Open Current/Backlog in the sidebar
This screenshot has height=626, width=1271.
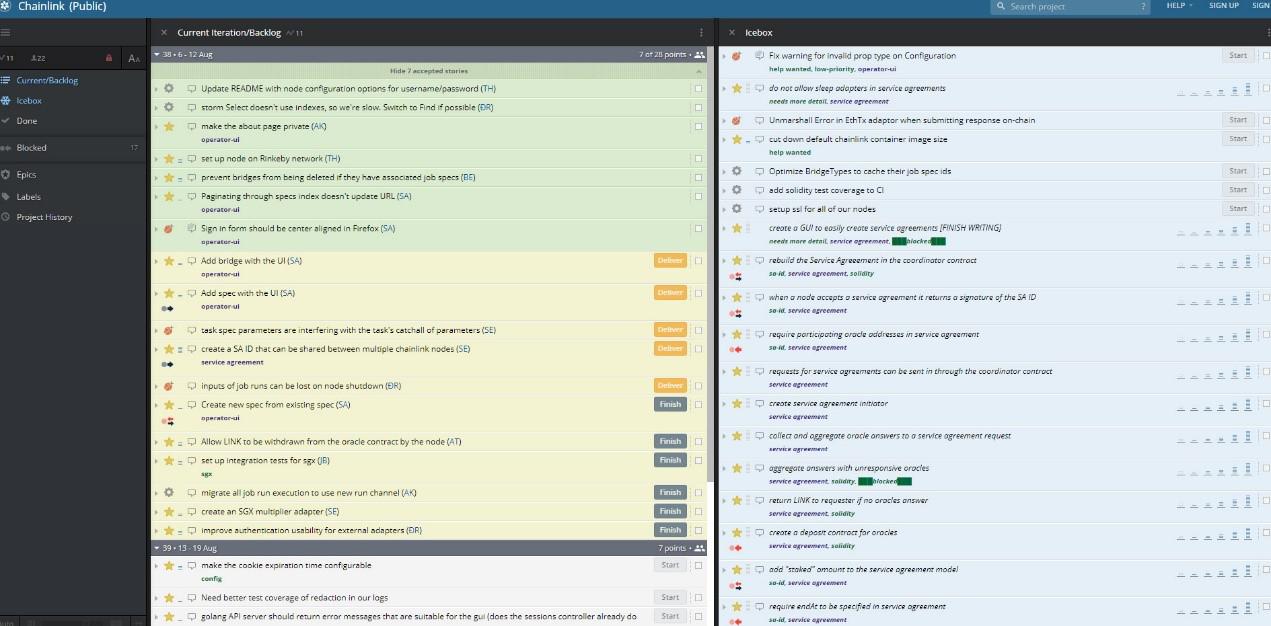tap(47, 80)
